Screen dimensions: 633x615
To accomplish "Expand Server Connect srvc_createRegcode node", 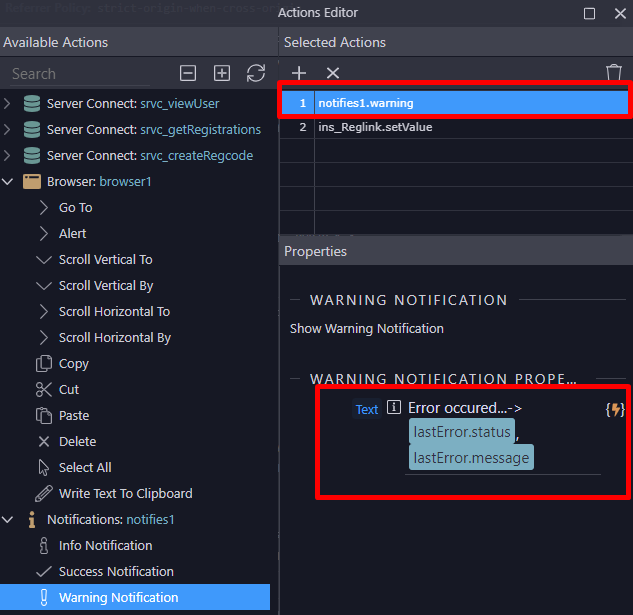I will pos(7,155).
